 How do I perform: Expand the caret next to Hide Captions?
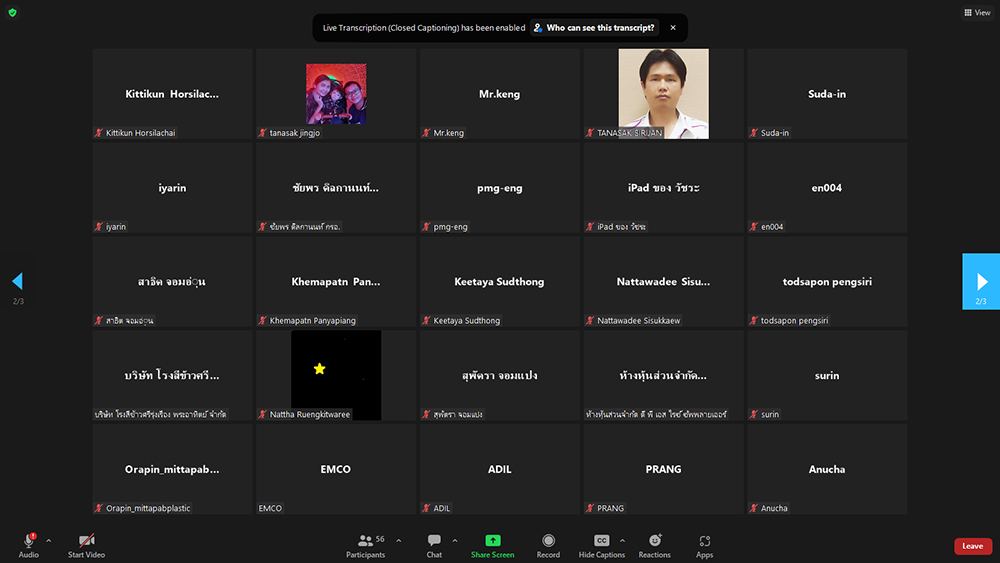point(622,540)
